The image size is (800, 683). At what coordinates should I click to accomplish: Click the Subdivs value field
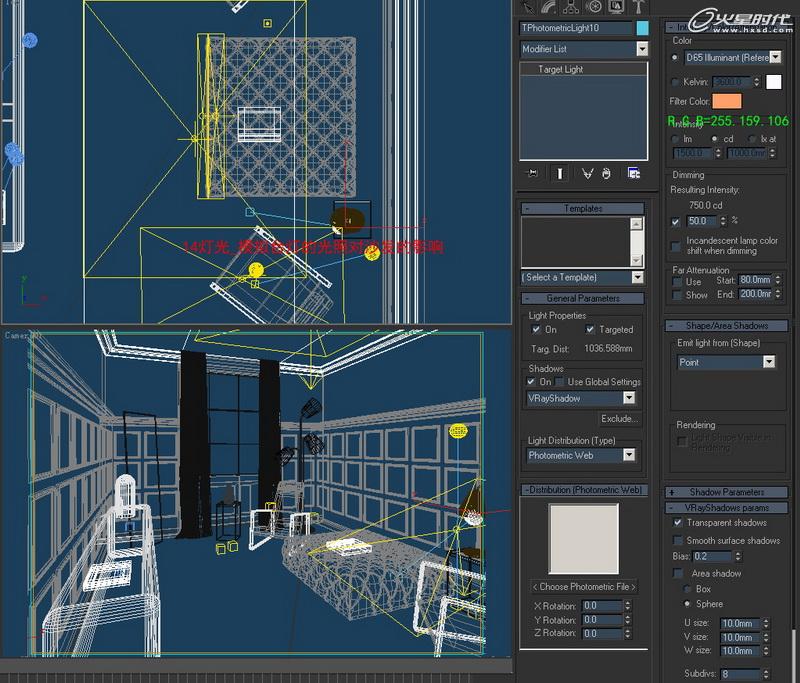point(740,673)
